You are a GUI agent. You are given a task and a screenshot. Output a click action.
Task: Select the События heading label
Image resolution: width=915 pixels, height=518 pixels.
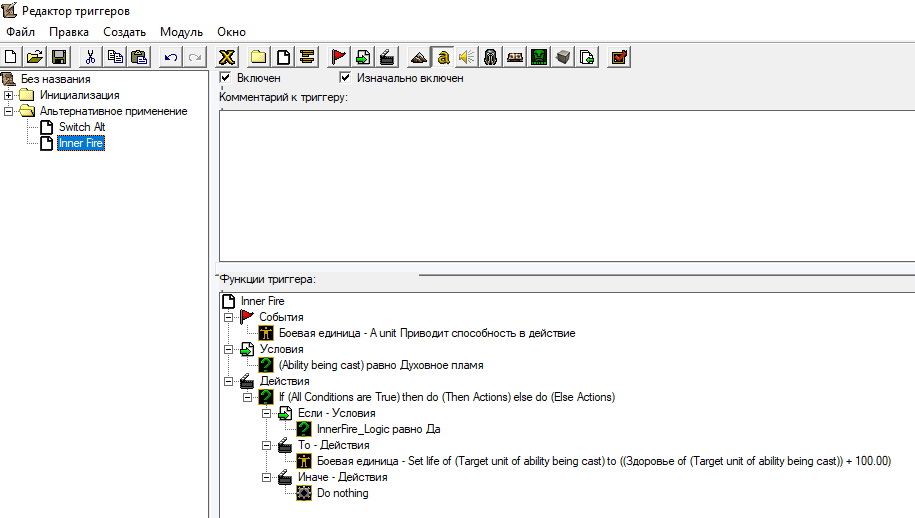(x=281, y=317)
